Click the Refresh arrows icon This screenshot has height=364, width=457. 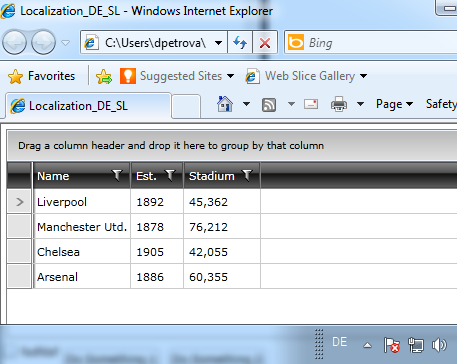[240, 43]
